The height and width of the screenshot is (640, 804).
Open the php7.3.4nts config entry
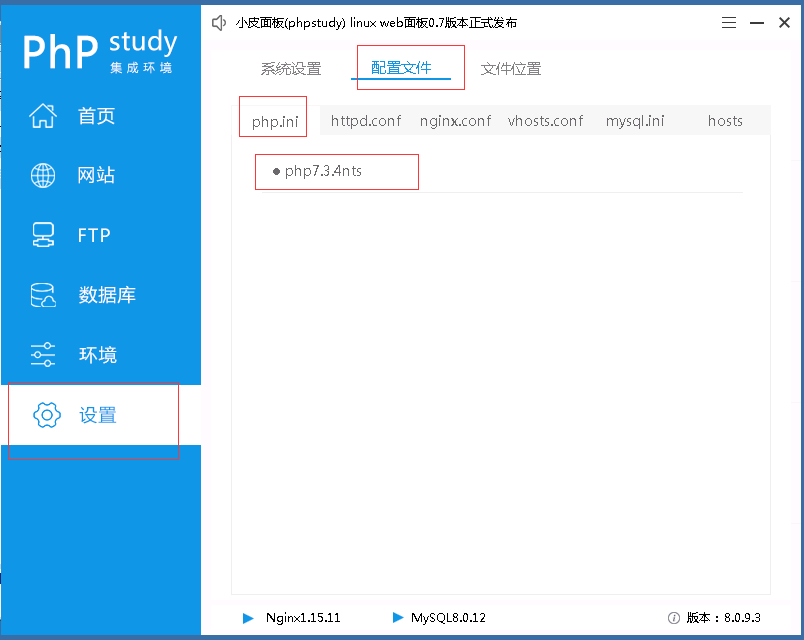pos(323,171)
